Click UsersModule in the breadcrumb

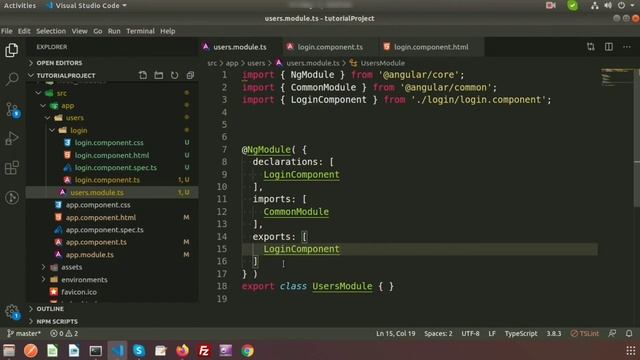pos(382,63)
